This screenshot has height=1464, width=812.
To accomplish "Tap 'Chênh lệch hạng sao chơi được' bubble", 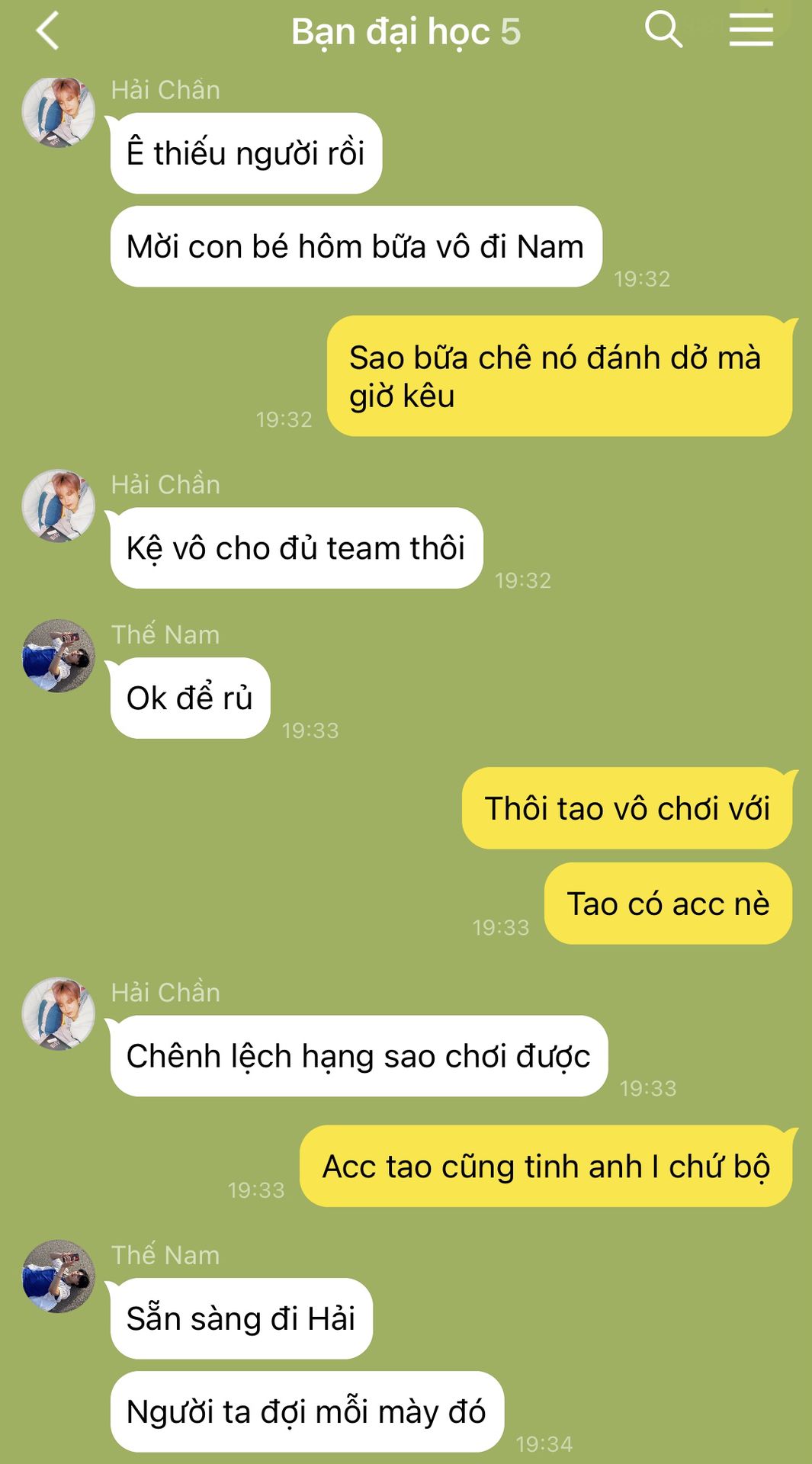I will point(359,1056).
